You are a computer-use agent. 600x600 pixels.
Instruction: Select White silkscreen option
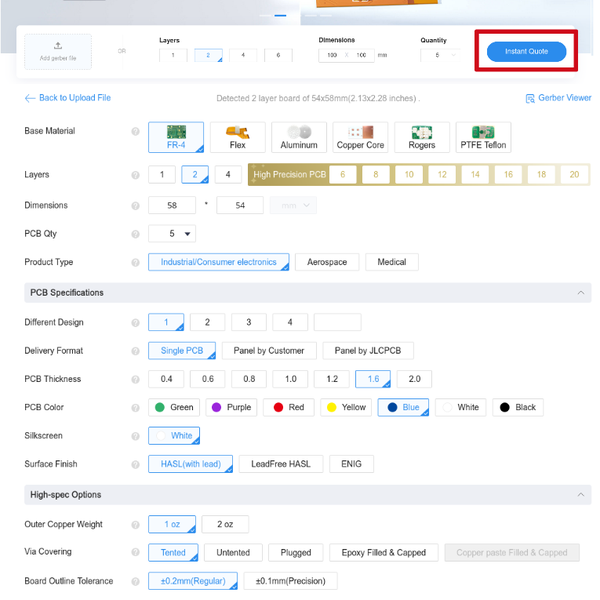click(174, 436)
